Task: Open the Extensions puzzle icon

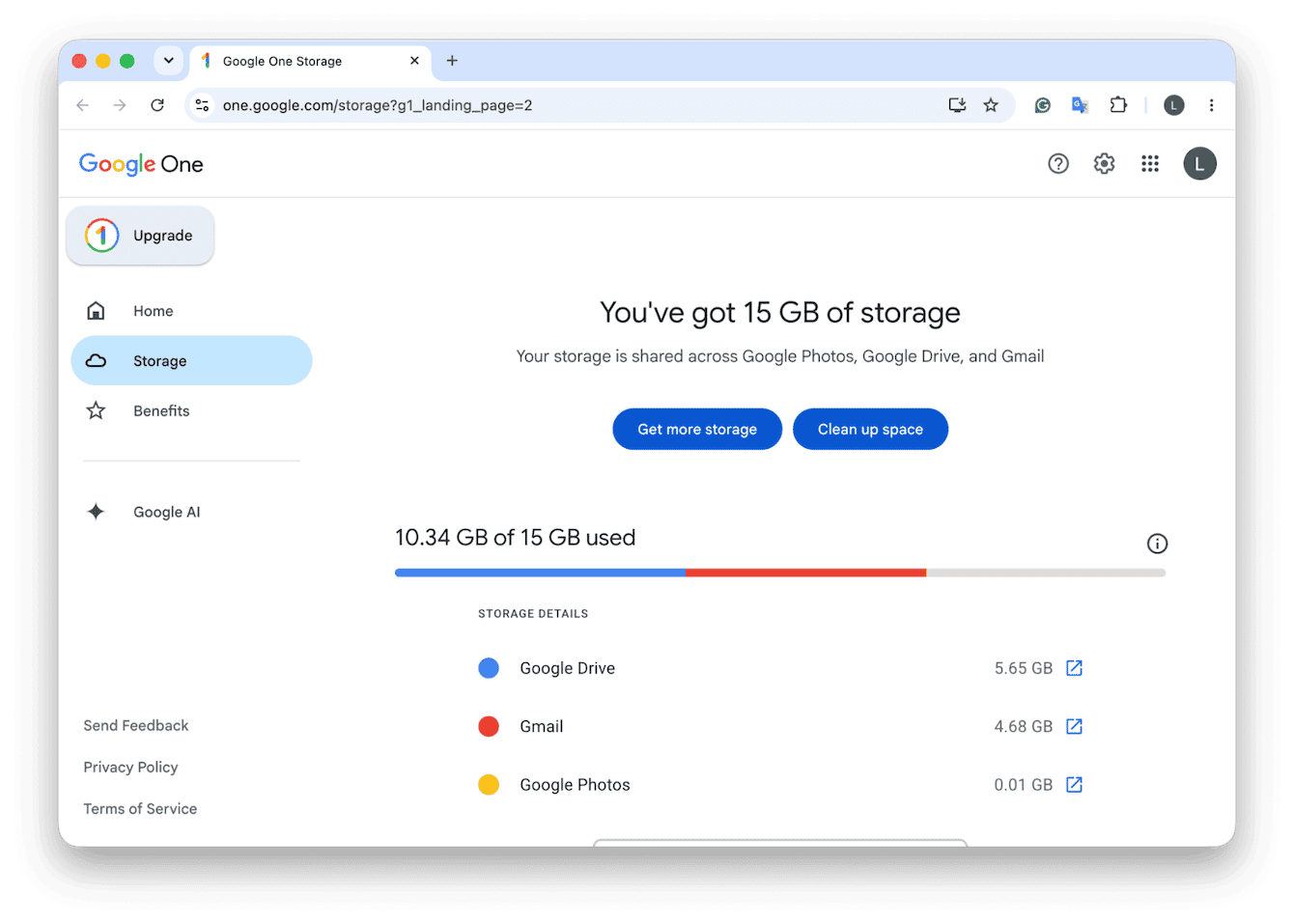Action: [1118, 105]
